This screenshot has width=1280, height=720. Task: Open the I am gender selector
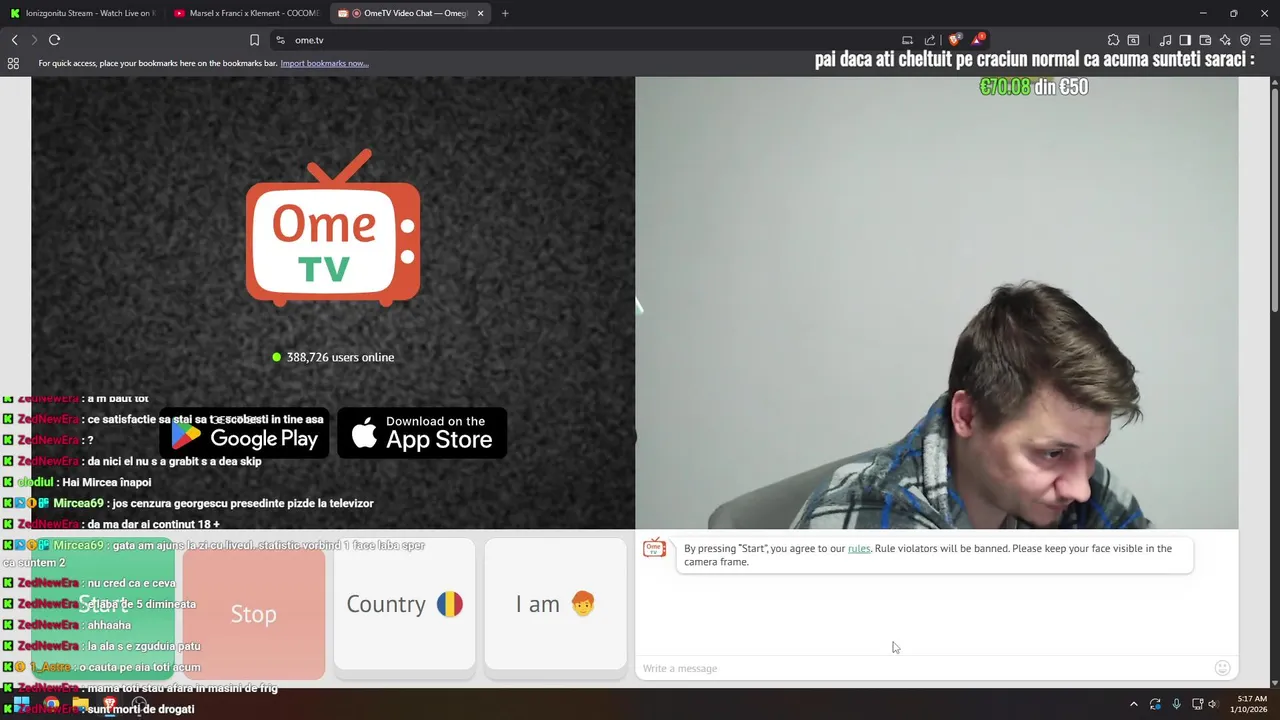(555, 604)
